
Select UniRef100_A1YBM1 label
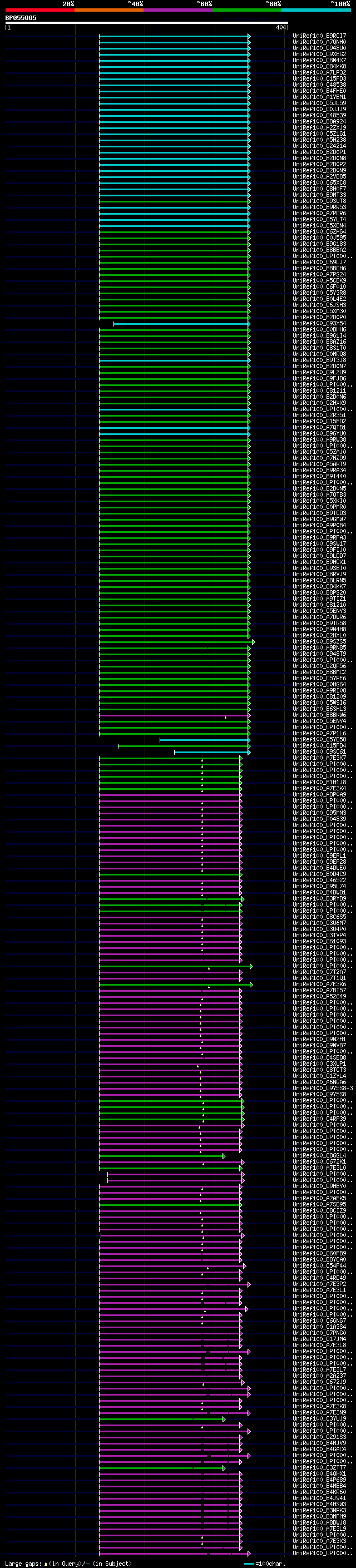pos(319,97)
